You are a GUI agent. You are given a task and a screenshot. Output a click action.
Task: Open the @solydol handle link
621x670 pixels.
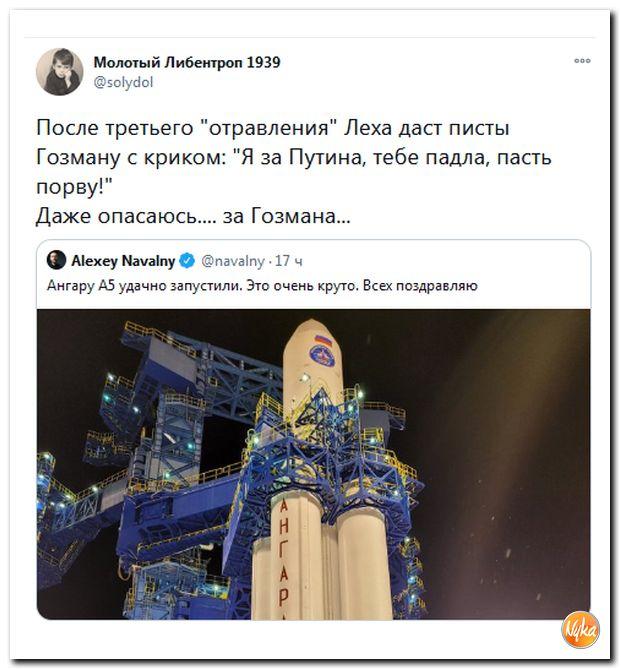click(x=123, y=82)
